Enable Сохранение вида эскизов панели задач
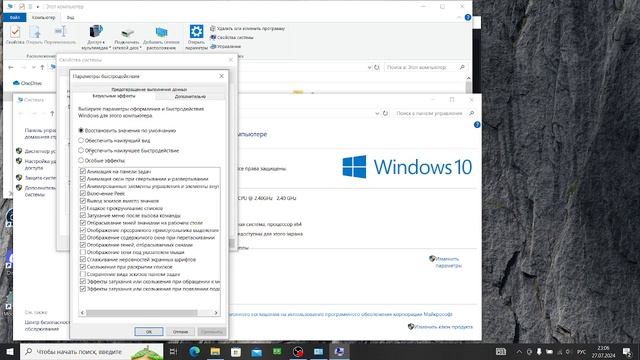 click(x=83, y=274)
